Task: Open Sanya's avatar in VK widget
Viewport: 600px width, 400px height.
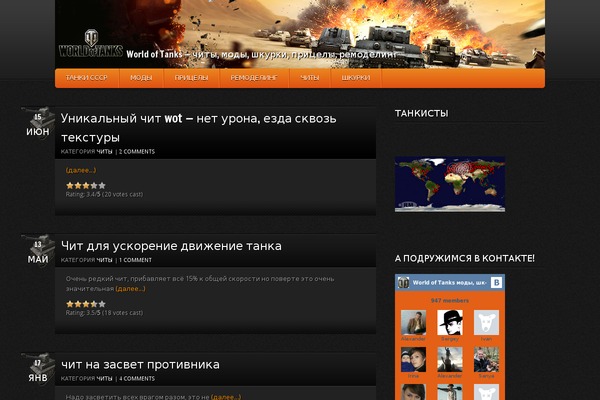Action: (486, 359)
